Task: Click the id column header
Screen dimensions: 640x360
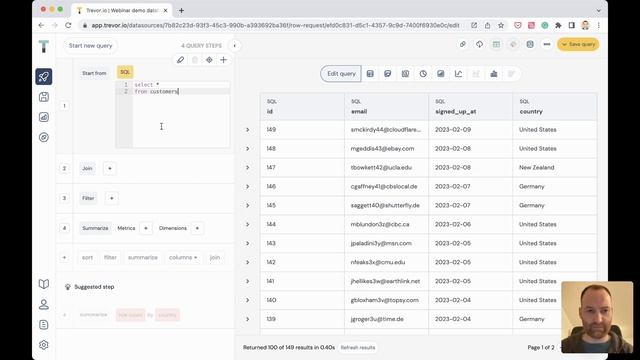Action: click(302, 107)
